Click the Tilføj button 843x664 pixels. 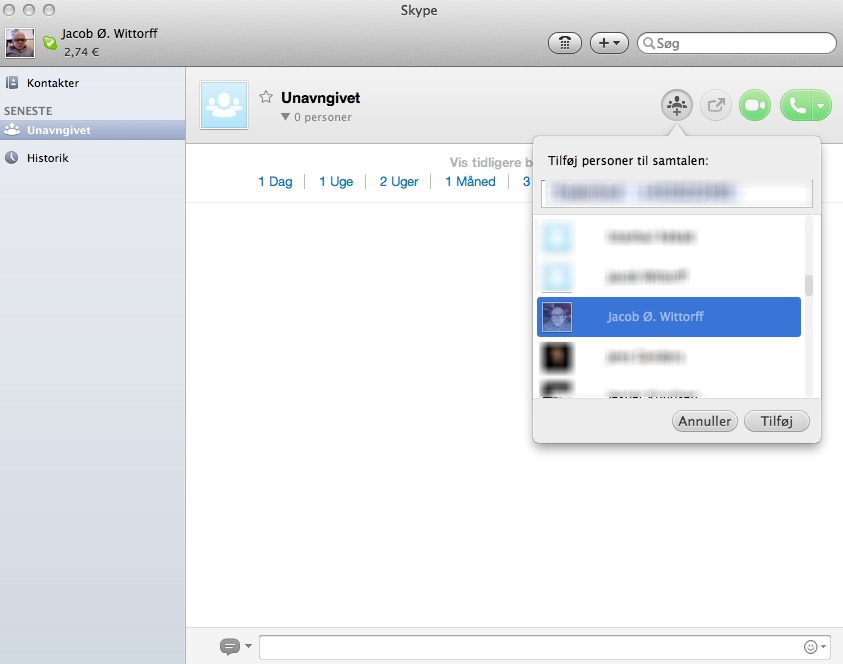[776, 421]
